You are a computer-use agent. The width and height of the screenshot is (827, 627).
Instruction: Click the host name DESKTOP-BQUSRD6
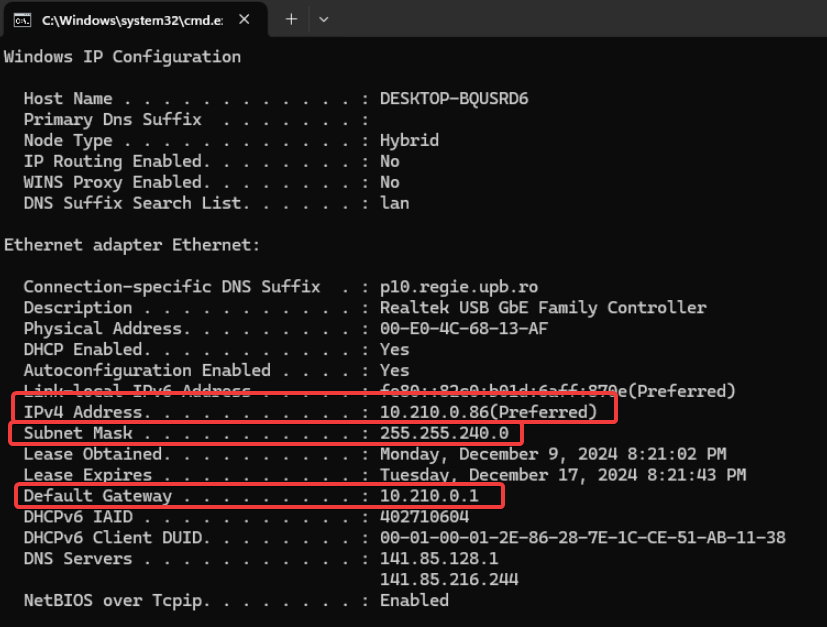tap(454, 99)
